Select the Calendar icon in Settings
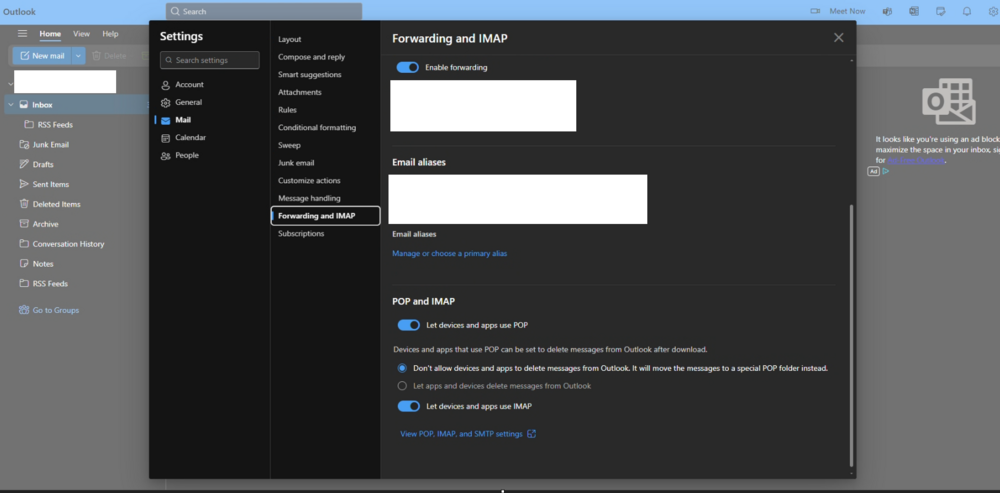 pos(166,138)
